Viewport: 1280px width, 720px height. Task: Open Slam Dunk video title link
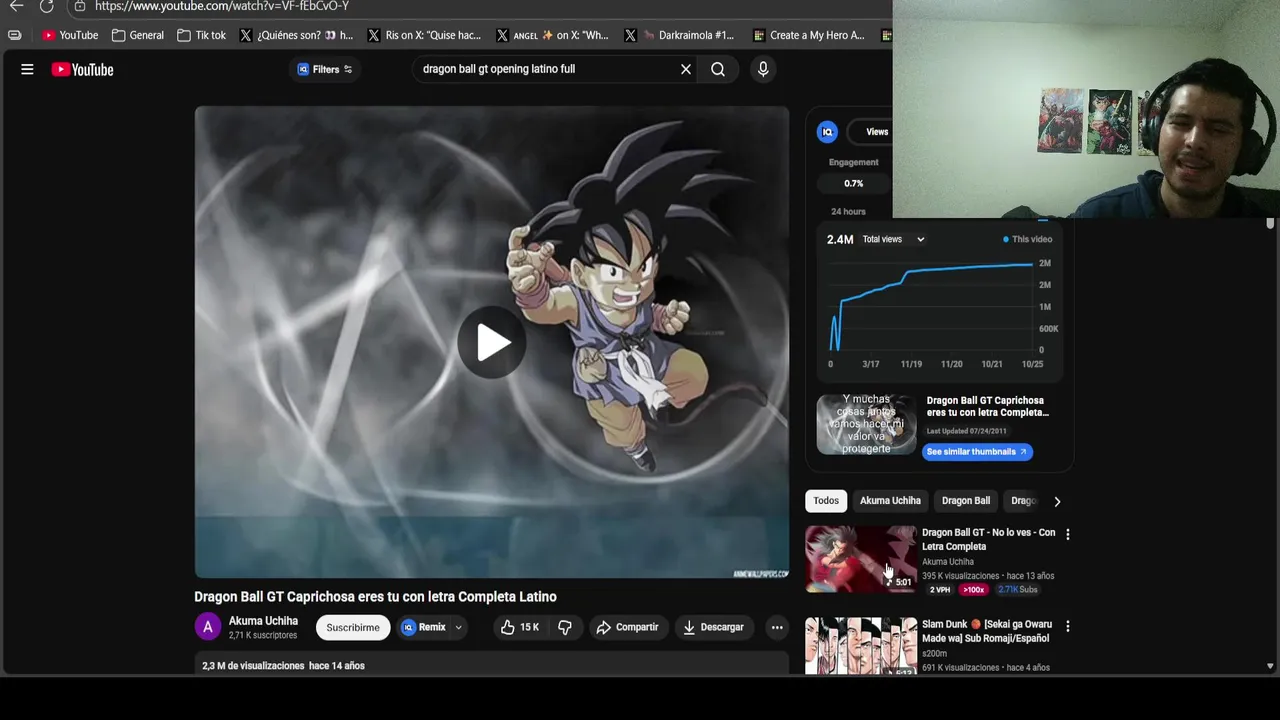[987, 631]
